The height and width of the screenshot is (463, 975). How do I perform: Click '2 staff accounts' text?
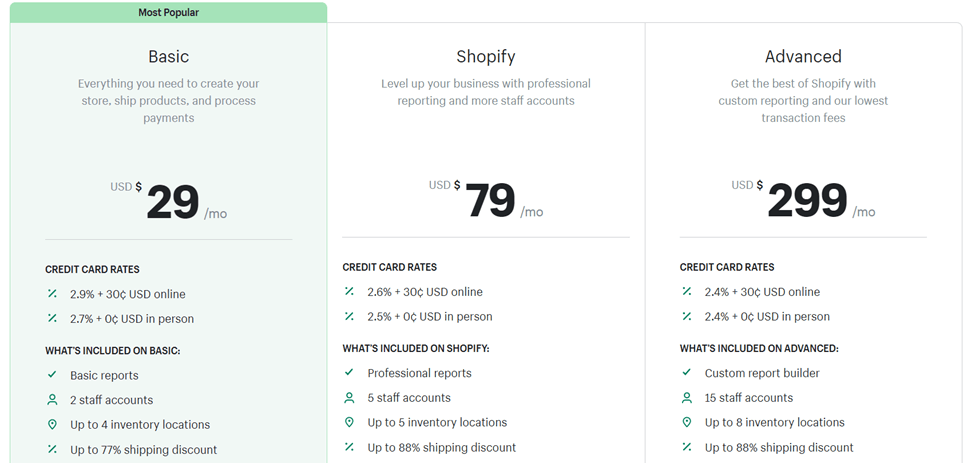pos(111,400)
